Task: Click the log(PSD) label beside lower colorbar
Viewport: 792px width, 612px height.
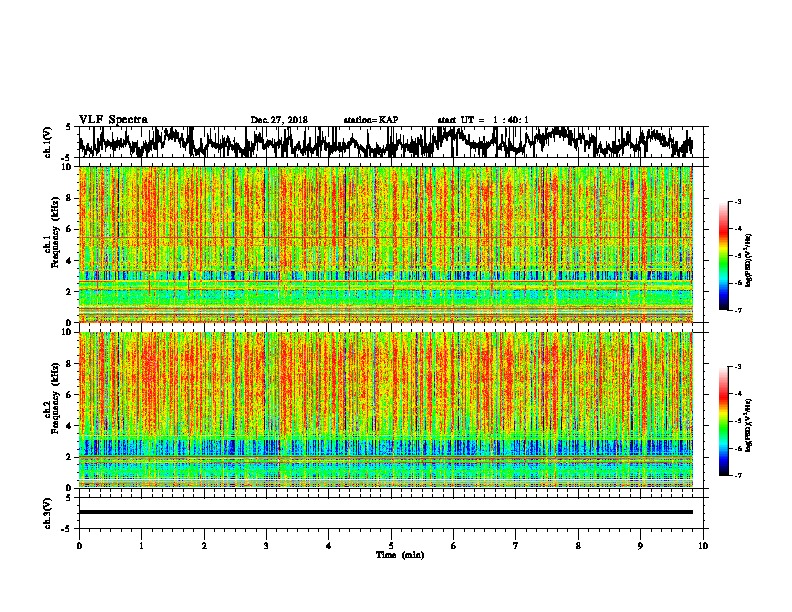Action: point(748,425)
